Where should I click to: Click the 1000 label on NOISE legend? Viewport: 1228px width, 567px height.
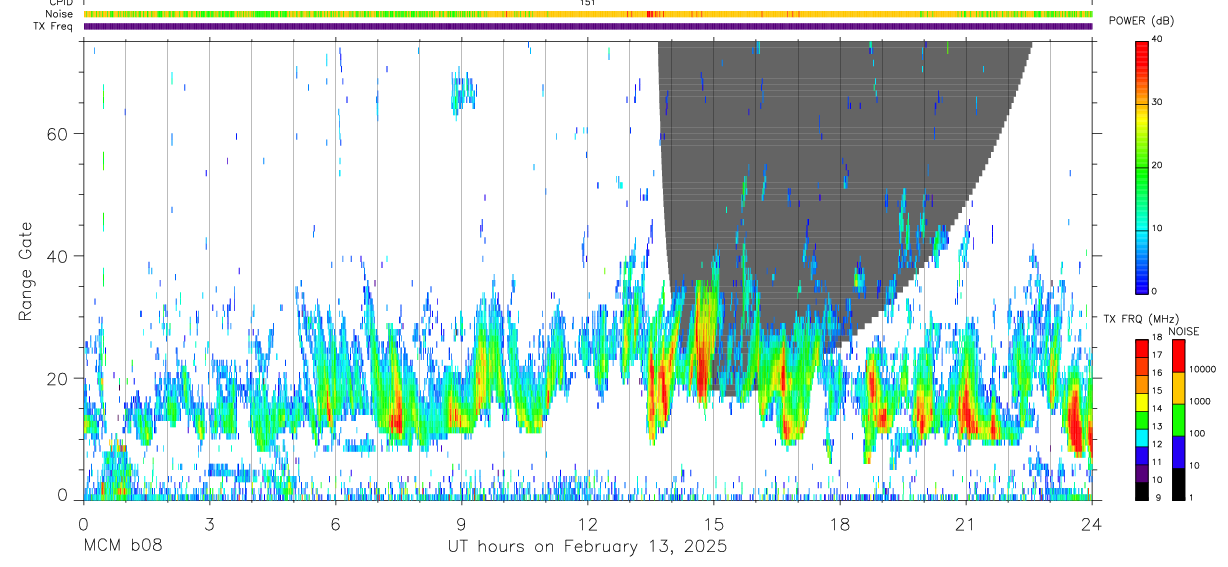[x=1198, y=401]
